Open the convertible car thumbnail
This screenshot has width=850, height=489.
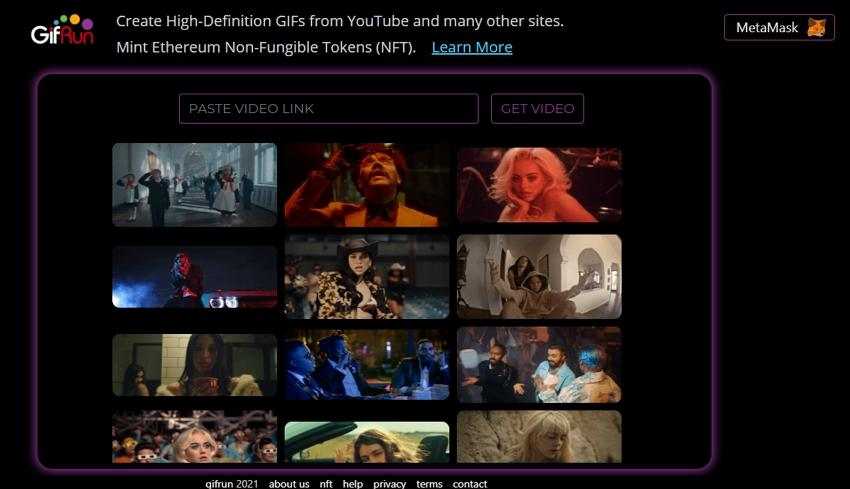[x=366, y=442]
